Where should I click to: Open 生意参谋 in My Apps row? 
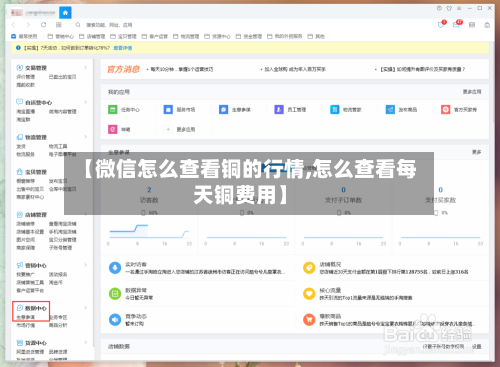tap(223, 109)
